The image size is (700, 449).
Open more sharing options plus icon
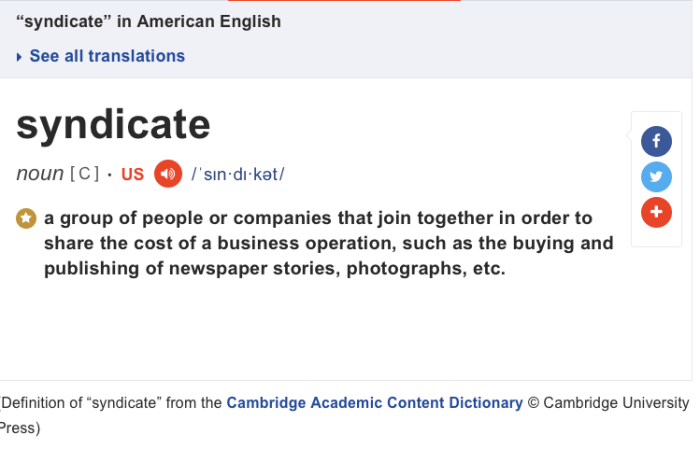(656, 212)
